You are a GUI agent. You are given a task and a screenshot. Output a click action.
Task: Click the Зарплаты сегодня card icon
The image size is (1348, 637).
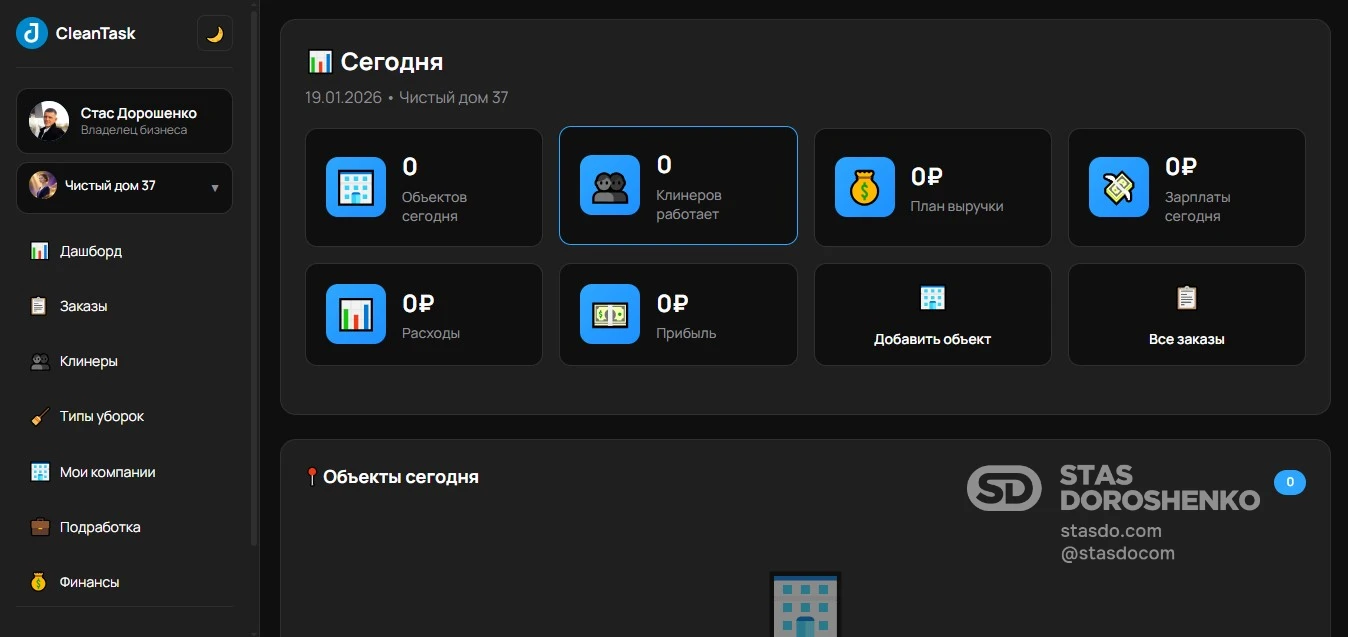tap(1118, 186)
